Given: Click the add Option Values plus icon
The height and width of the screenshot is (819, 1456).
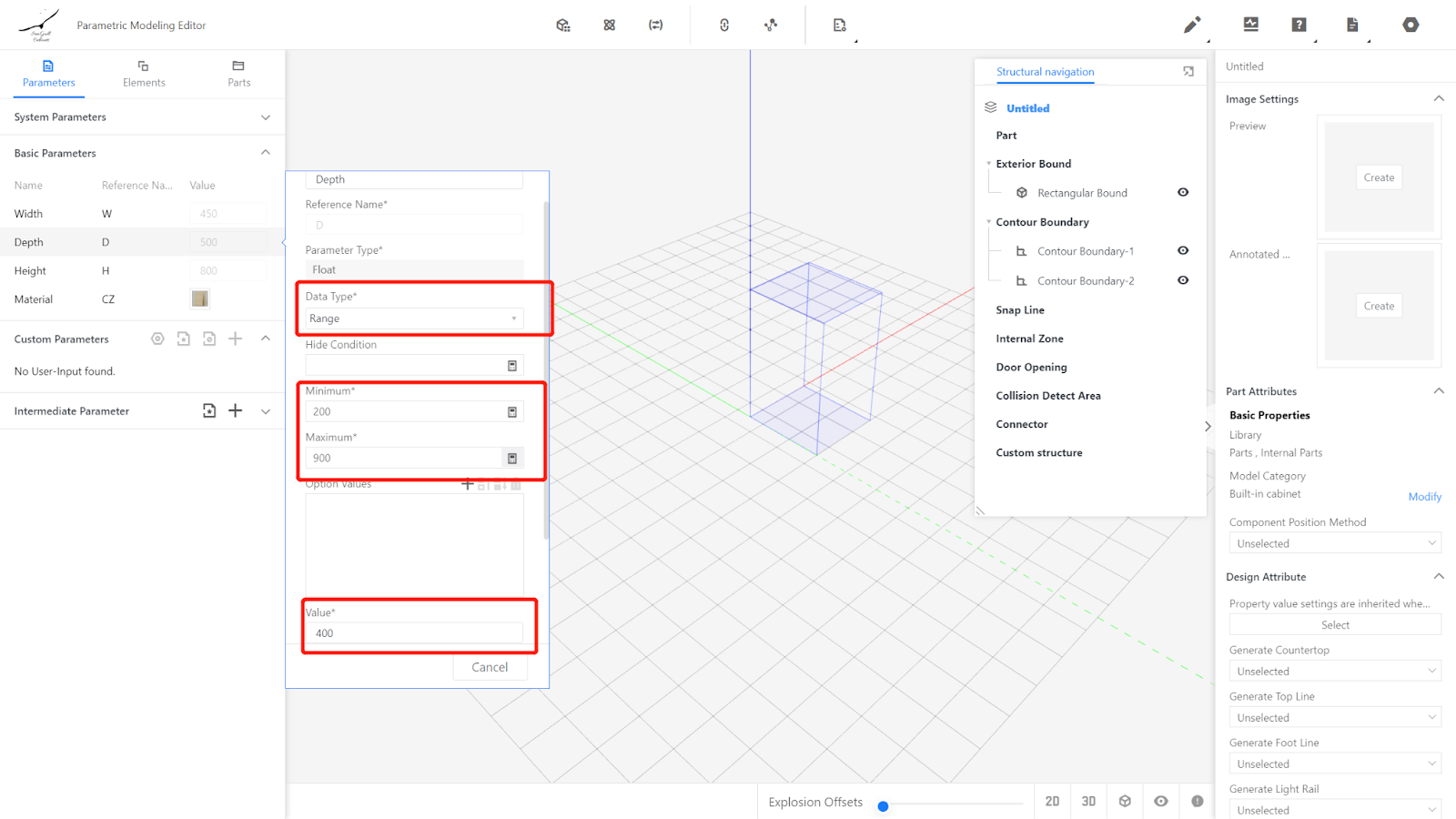Looking at the screenshot, I should 468,484.
